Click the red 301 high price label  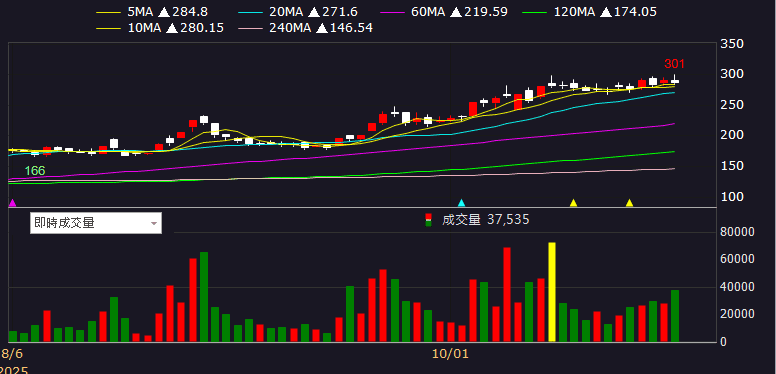point(674,64)
